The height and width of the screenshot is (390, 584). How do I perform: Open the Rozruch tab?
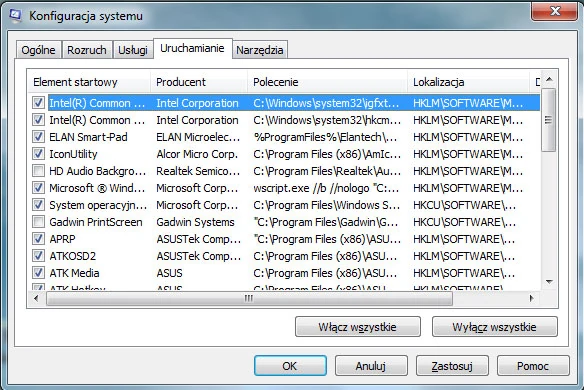point(87,50)
